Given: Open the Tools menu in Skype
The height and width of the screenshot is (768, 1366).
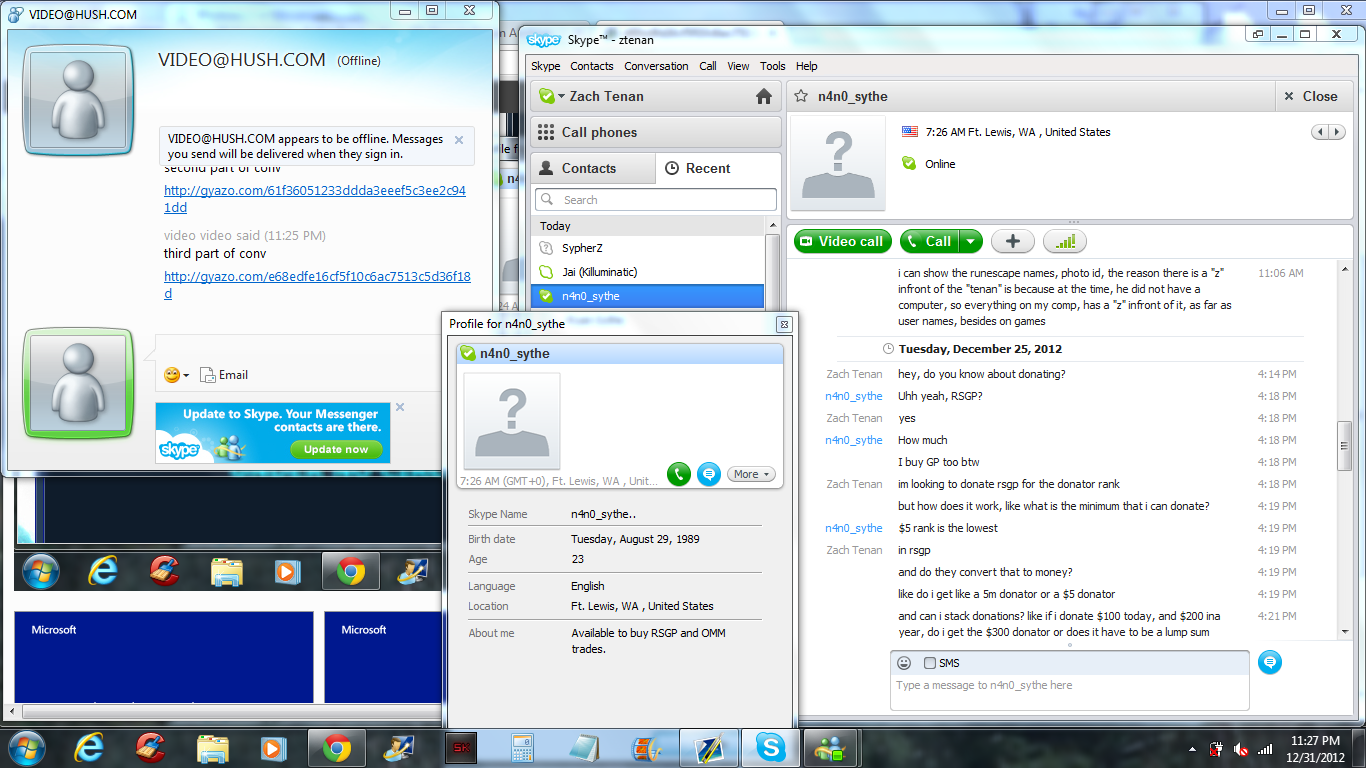Looking at the screenshot, I should 772,66.
